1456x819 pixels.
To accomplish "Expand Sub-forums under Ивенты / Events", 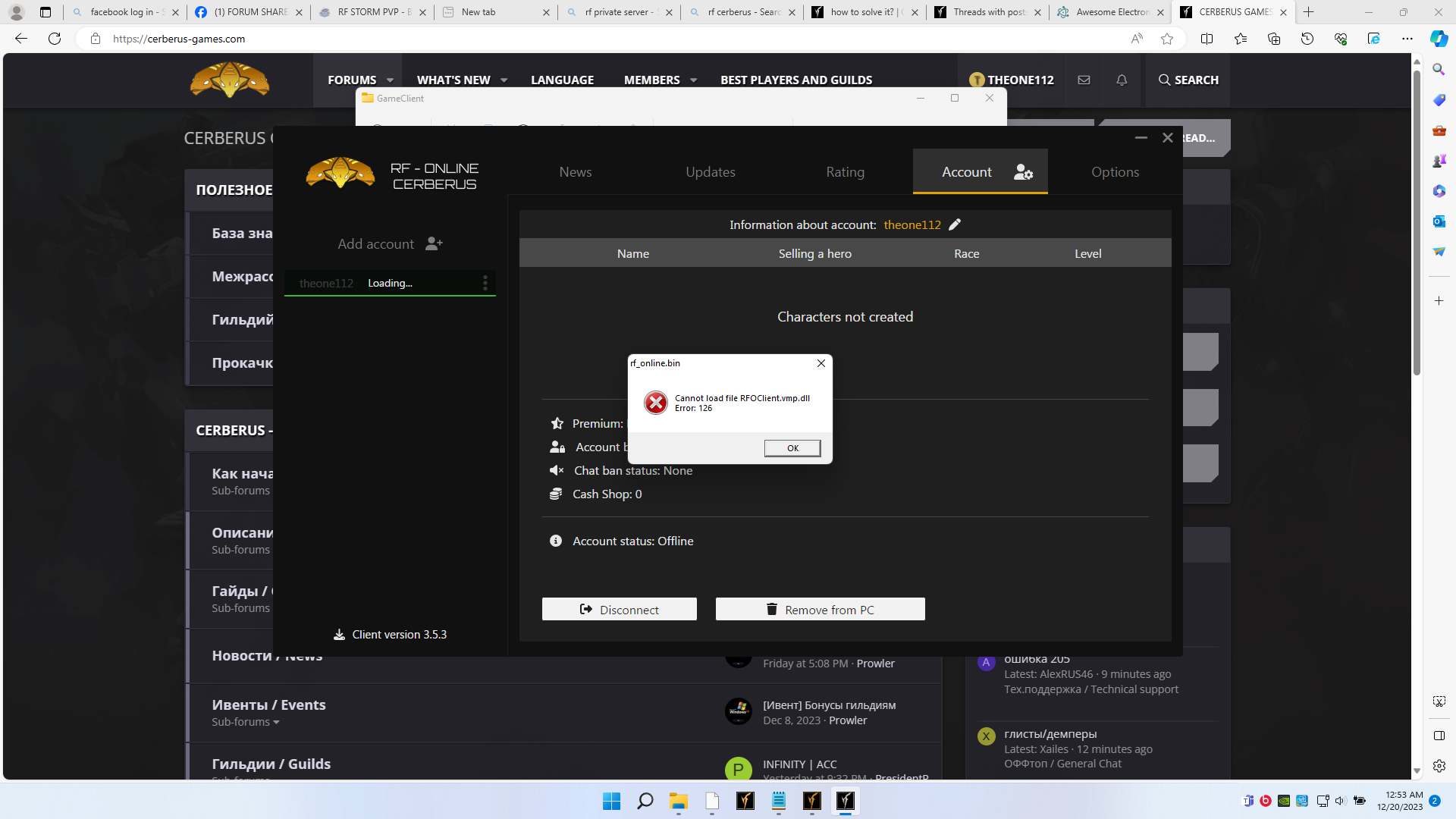I will click(246, 722).
